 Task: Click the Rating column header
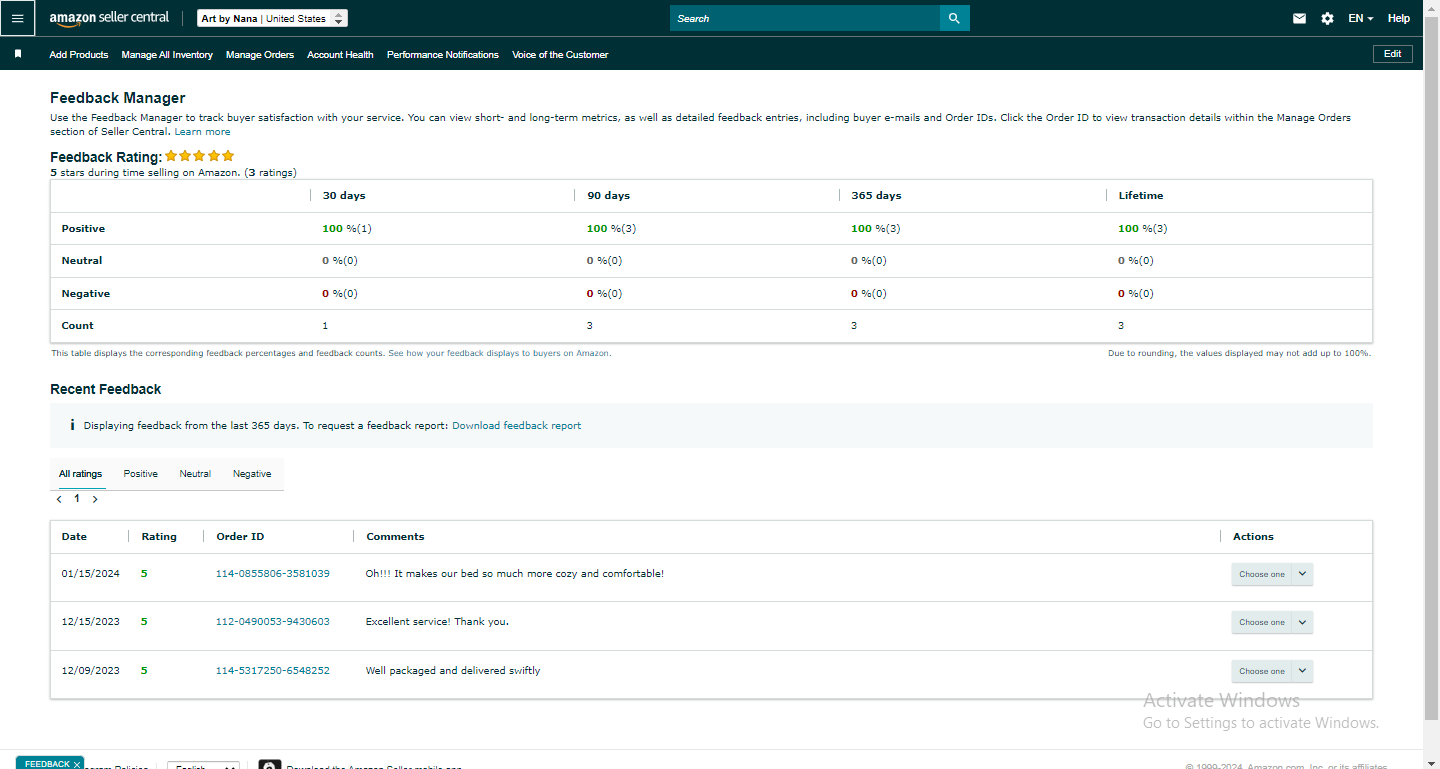click(159, 537)
